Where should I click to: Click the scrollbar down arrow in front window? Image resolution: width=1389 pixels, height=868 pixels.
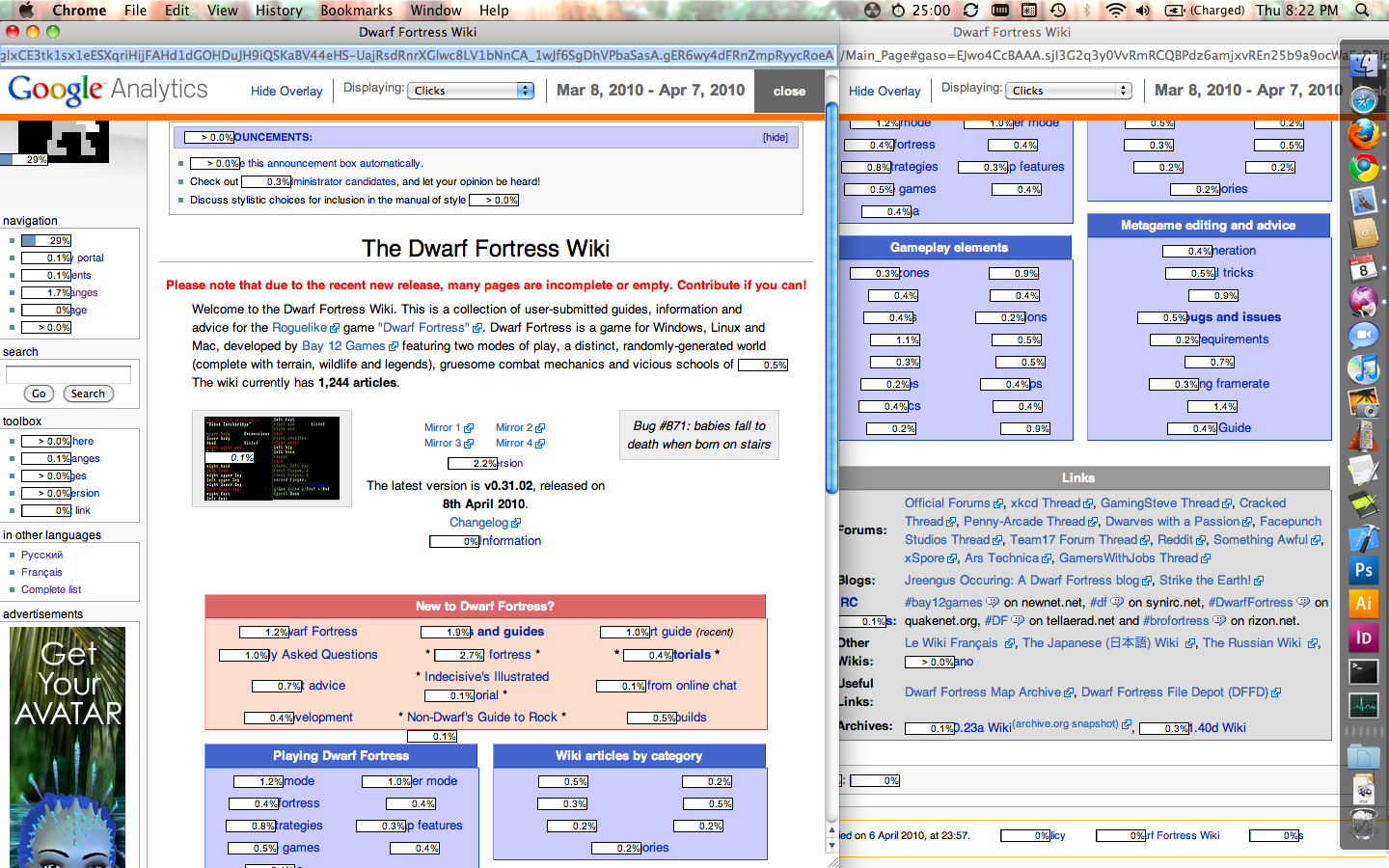click(831, 846)
